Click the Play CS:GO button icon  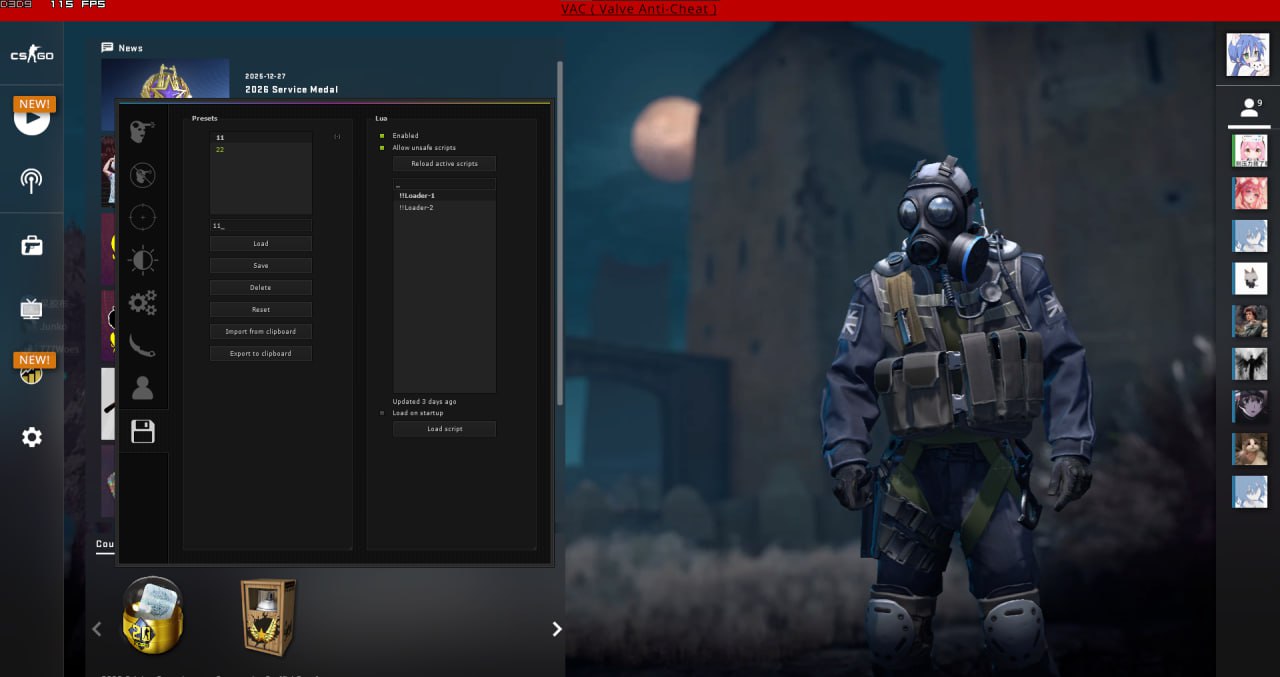pos(32,119)
